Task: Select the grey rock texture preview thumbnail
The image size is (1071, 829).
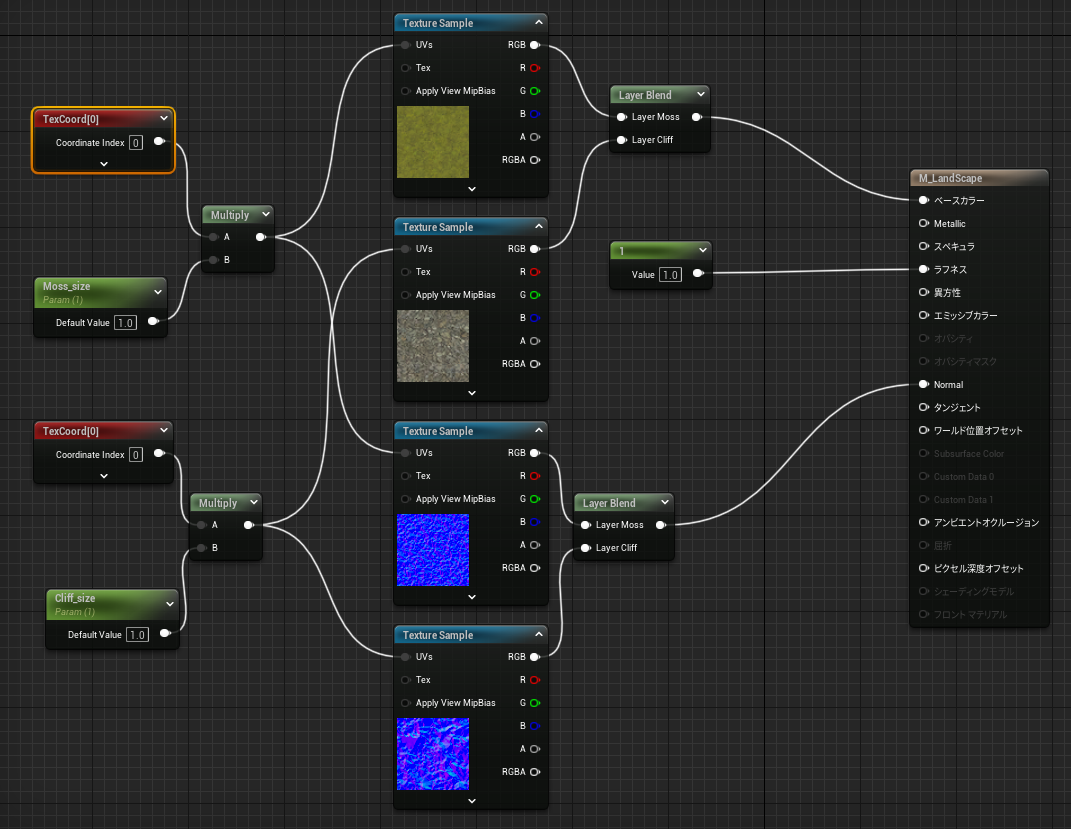Action: click(x=432, y=346)
